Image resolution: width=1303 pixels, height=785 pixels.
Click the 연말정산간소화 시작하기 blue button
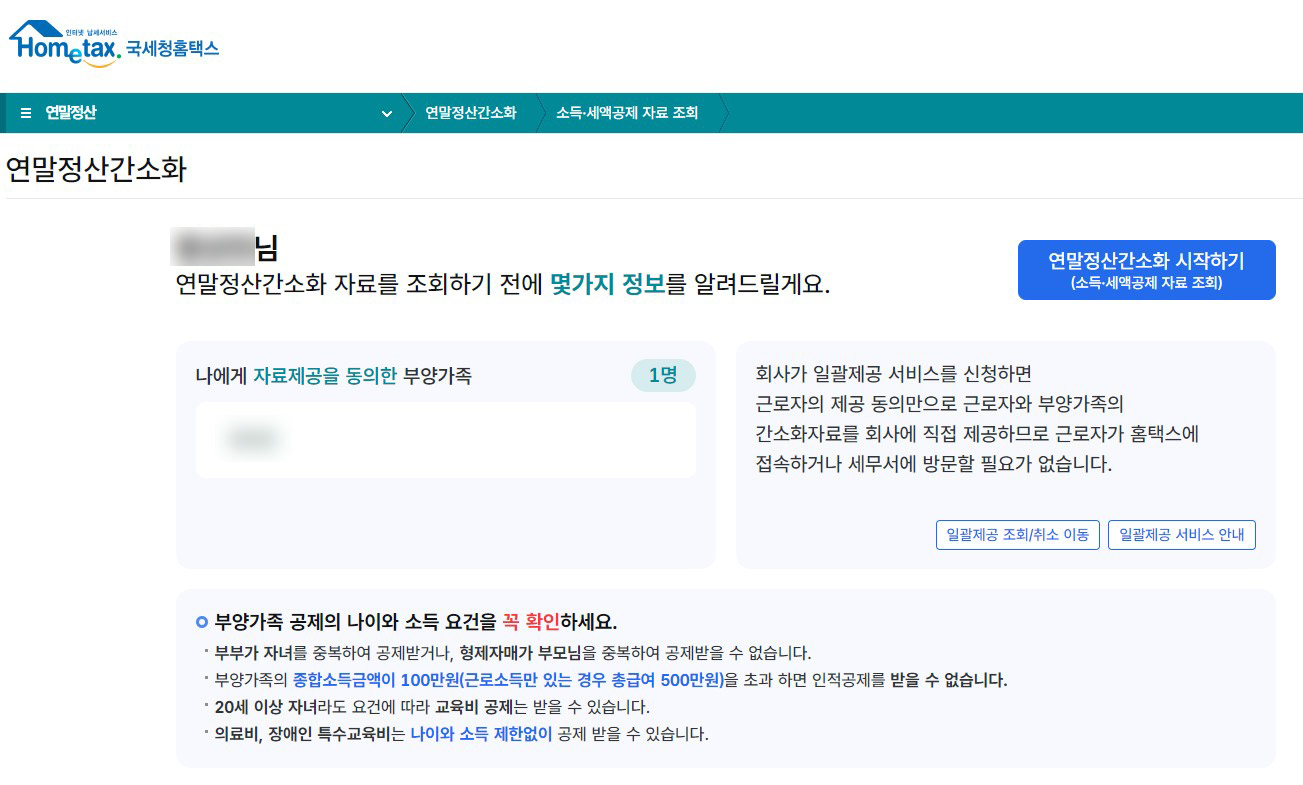1146,270
